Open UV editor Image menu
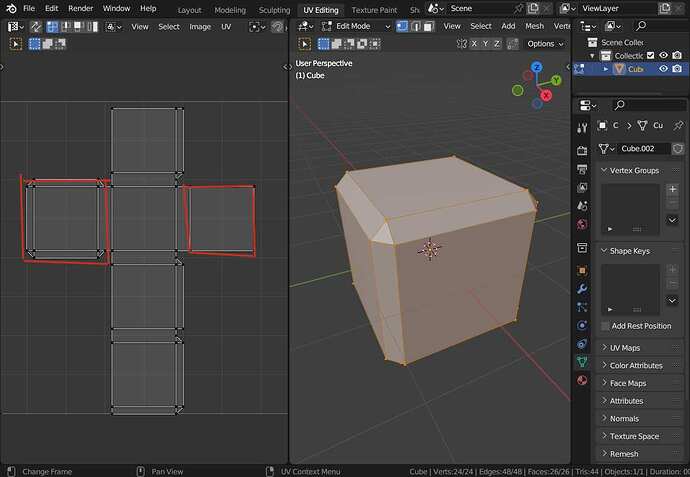Image resolution: width=690 pixels, height=477 pixels. pos(200,27)
